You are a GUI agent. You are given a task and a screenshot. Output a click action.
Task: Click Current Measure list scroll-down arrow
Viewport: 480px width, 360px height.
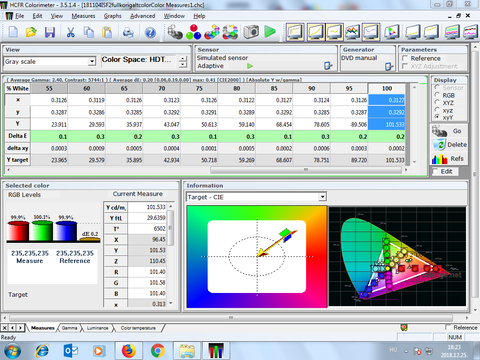171,303
